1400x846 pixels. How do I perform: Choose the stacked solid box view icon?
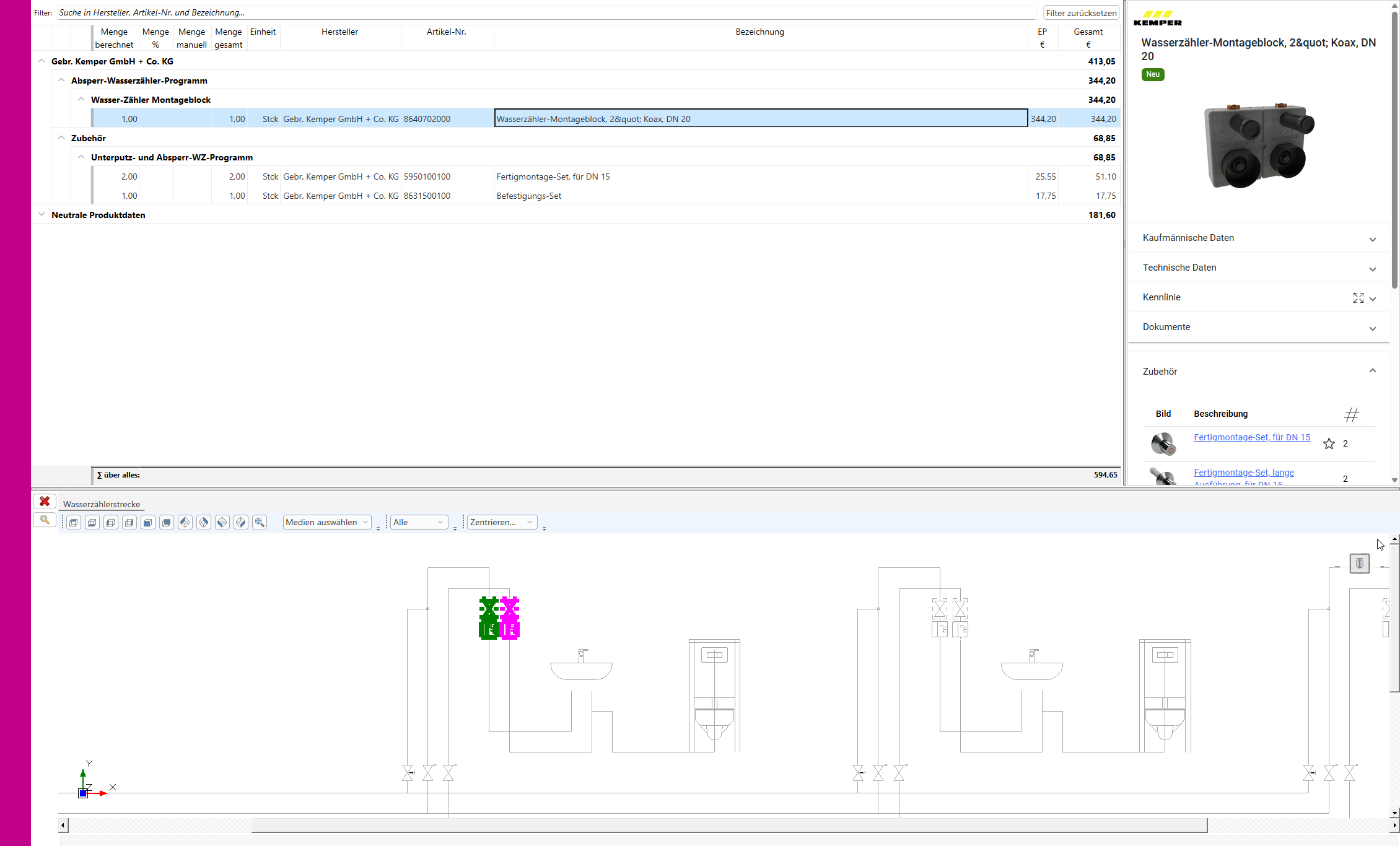[x=167, y=523]
